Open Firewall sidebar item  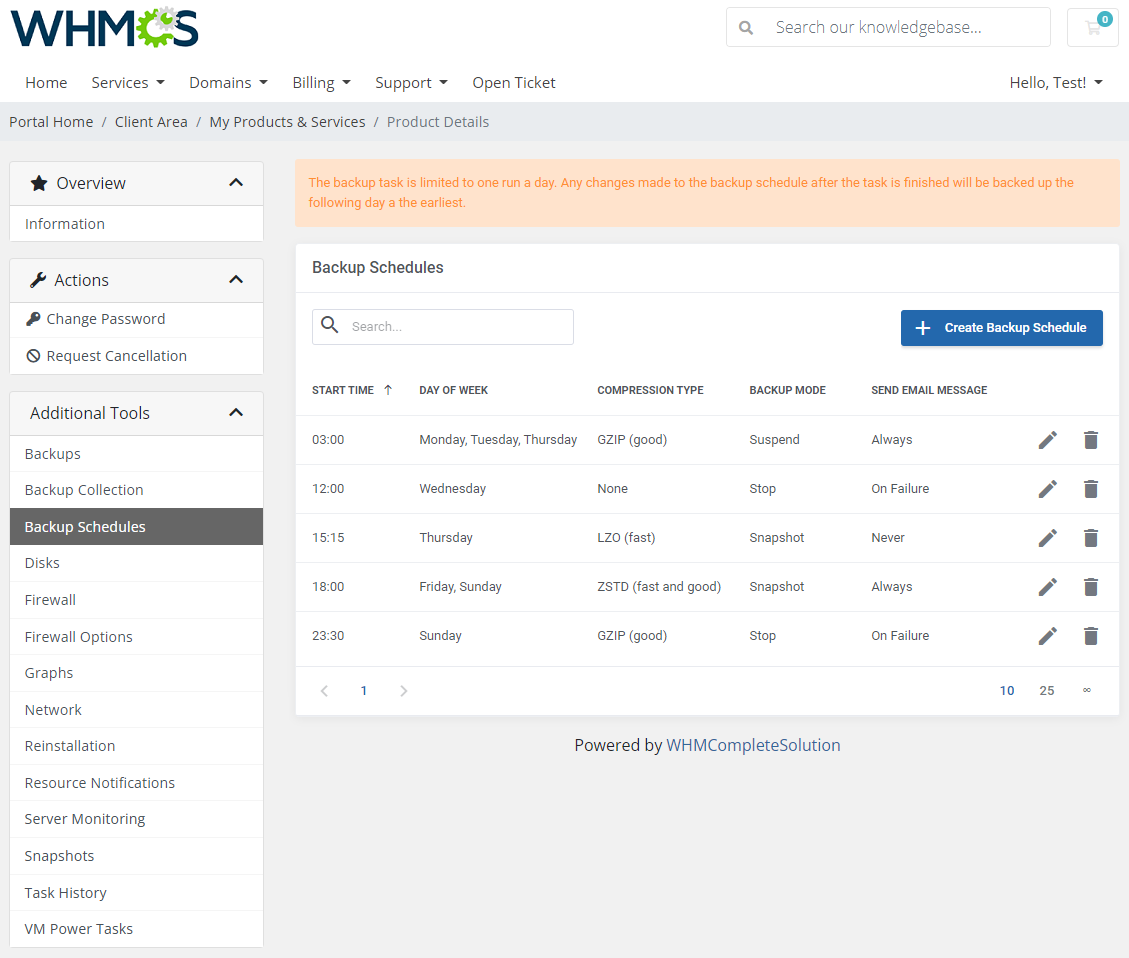click(137, 600)
